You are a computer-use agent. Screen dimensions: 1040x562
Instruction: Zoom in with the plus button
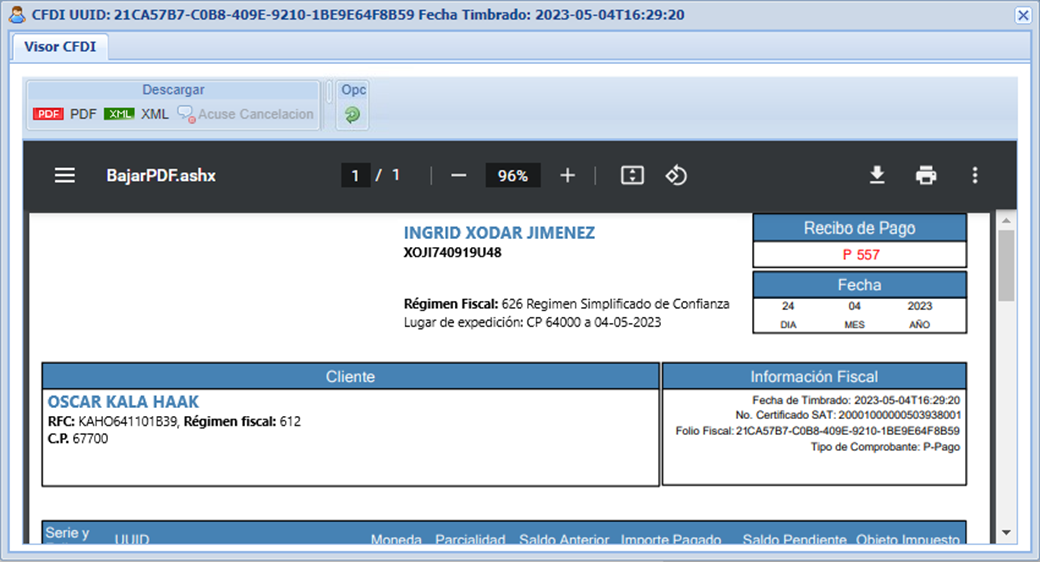[567, 175]
